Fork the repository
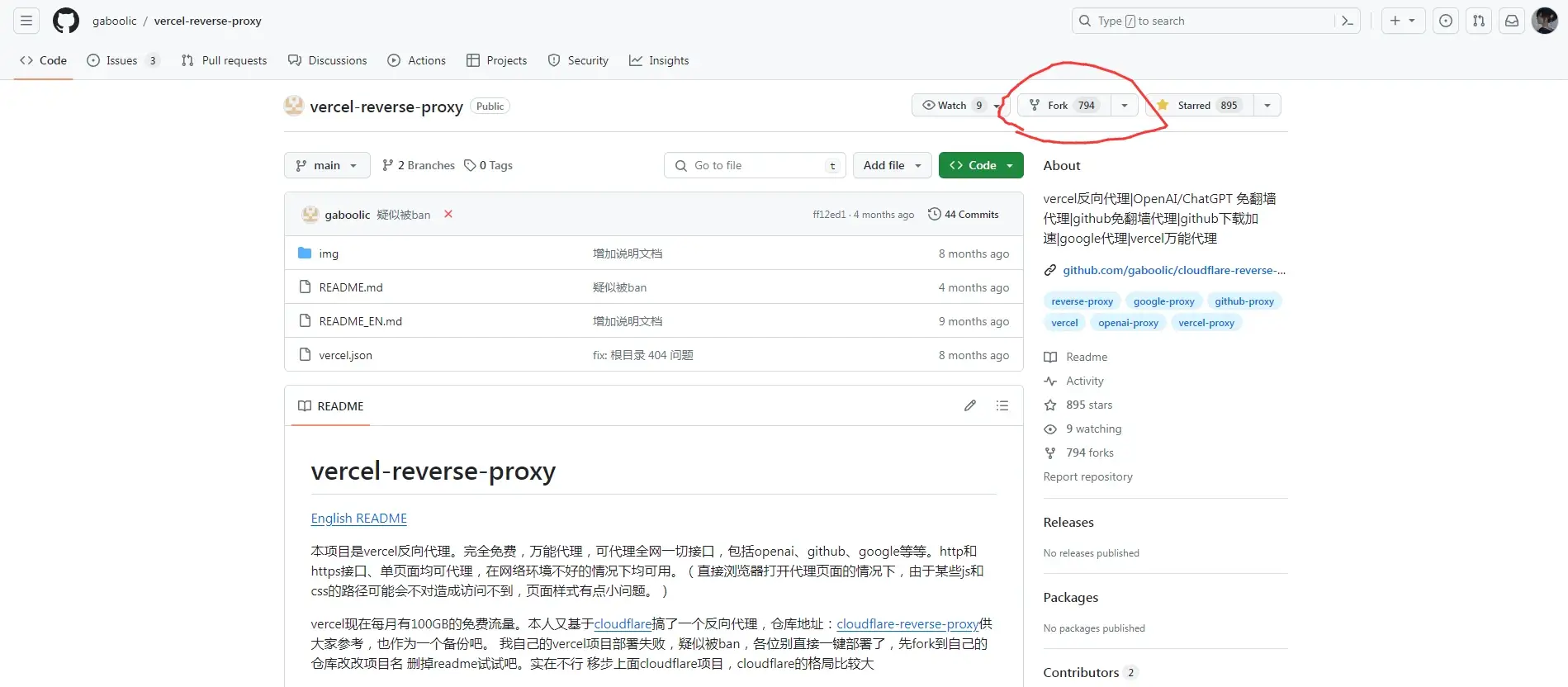The width and height of the screenshot is (1568, 687). point(1064,105)
